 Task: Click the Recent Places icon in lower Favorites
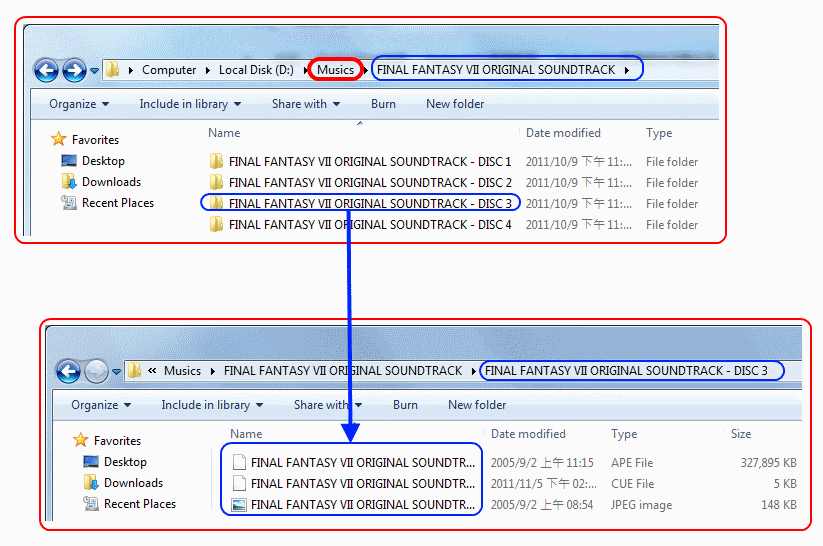pyautogui.click(x=91, y=503)
